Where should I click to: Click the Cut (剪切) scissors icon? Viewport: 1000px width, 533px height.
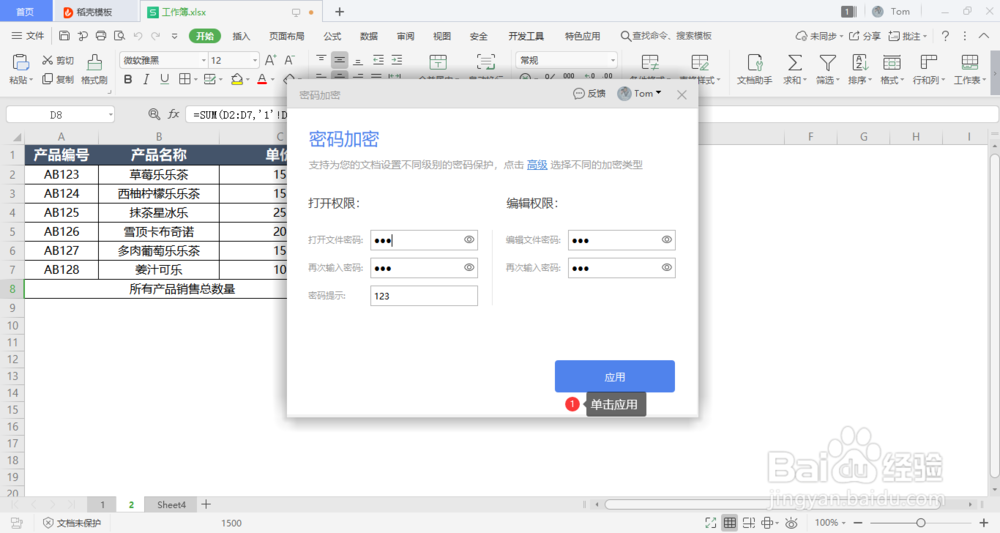tap(47, 60)
